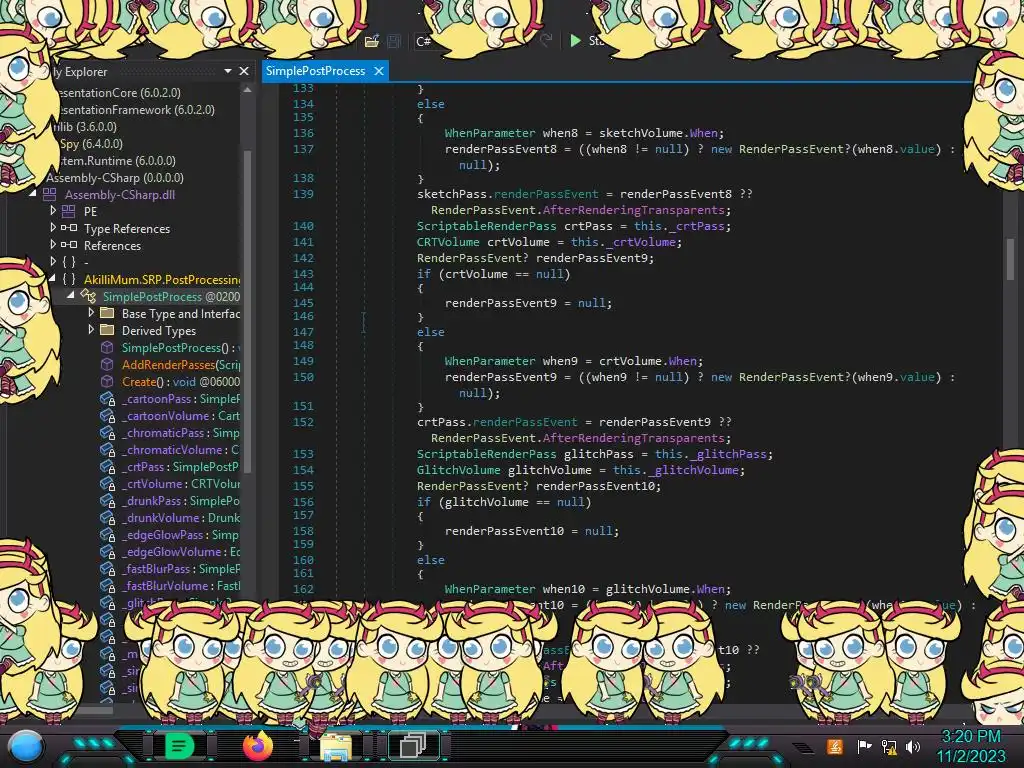Select the _crtVolume : CRTVolume field
Viewport: 1024px width, 768px height.
[x=181, y=483]
